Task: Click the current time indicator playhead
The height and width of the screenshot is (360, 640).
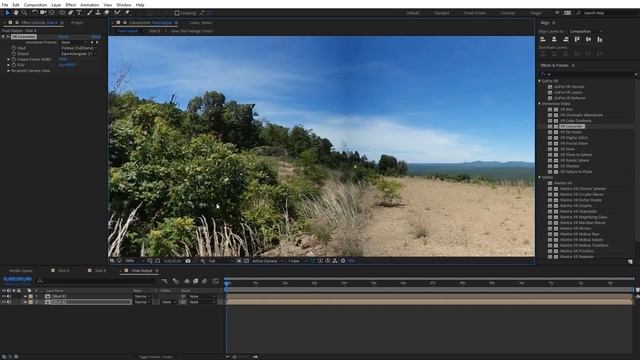Action: point(227,283)
